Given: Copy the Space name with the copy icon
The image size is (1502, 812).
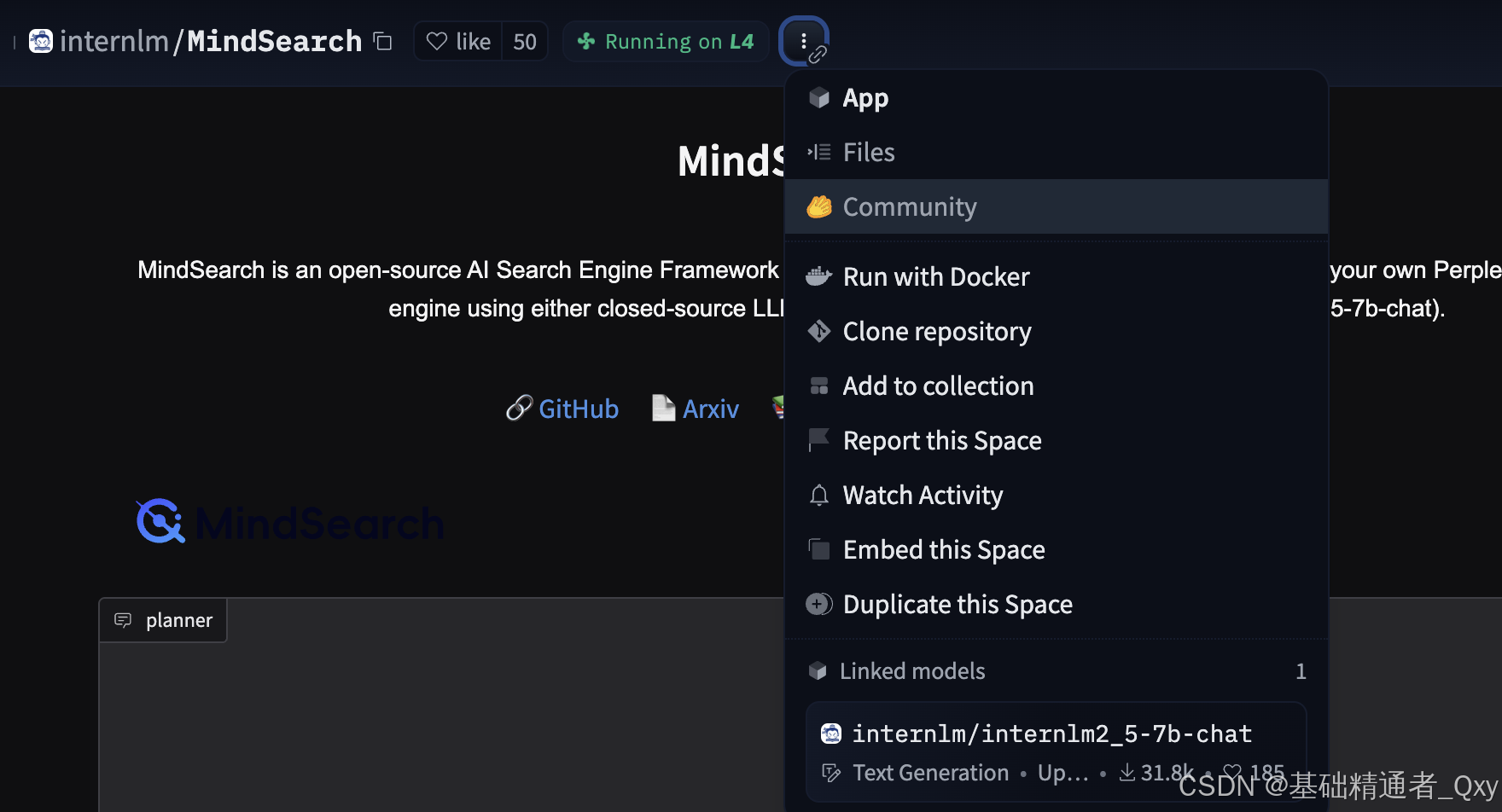Looking at the screenshot, I should pyautogui.click(x=383, y=41).
